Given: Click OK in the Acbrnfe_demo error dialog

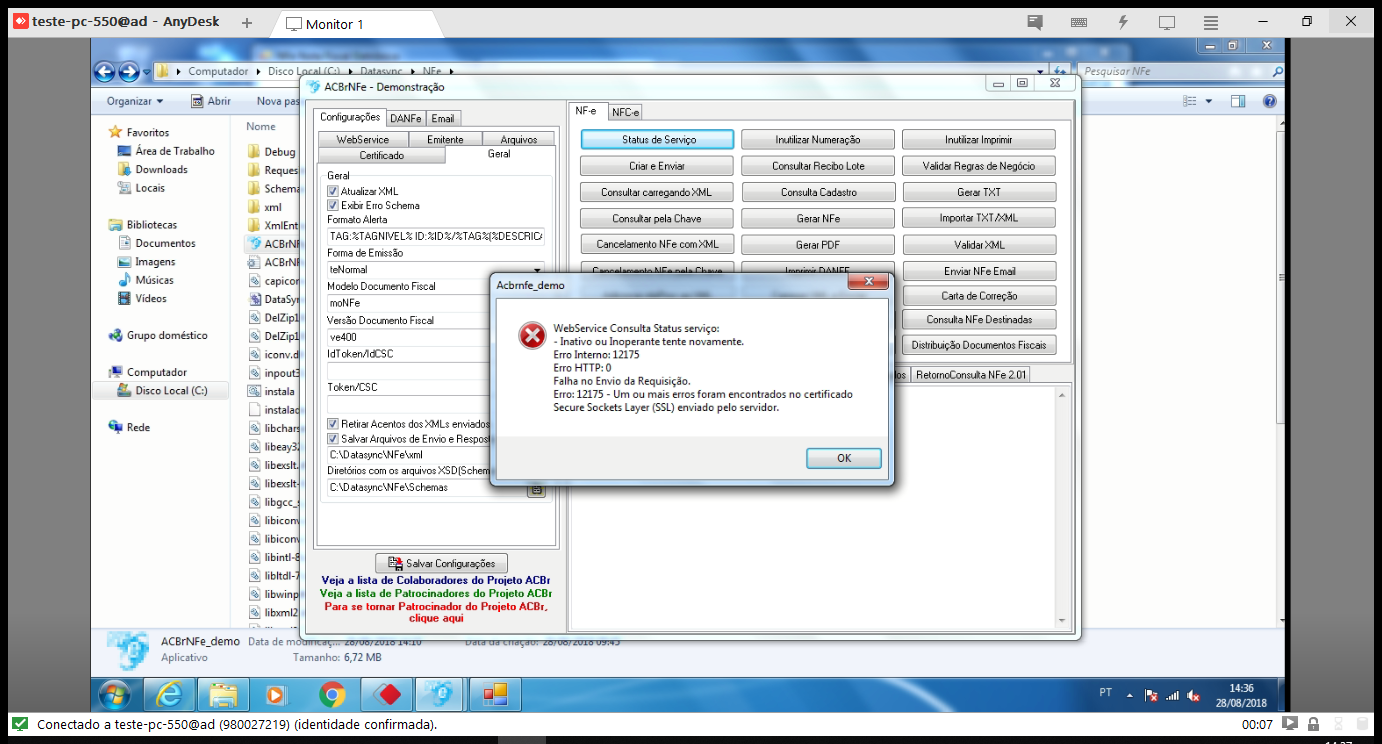Looking at the screenshot, I should point(844,458).
